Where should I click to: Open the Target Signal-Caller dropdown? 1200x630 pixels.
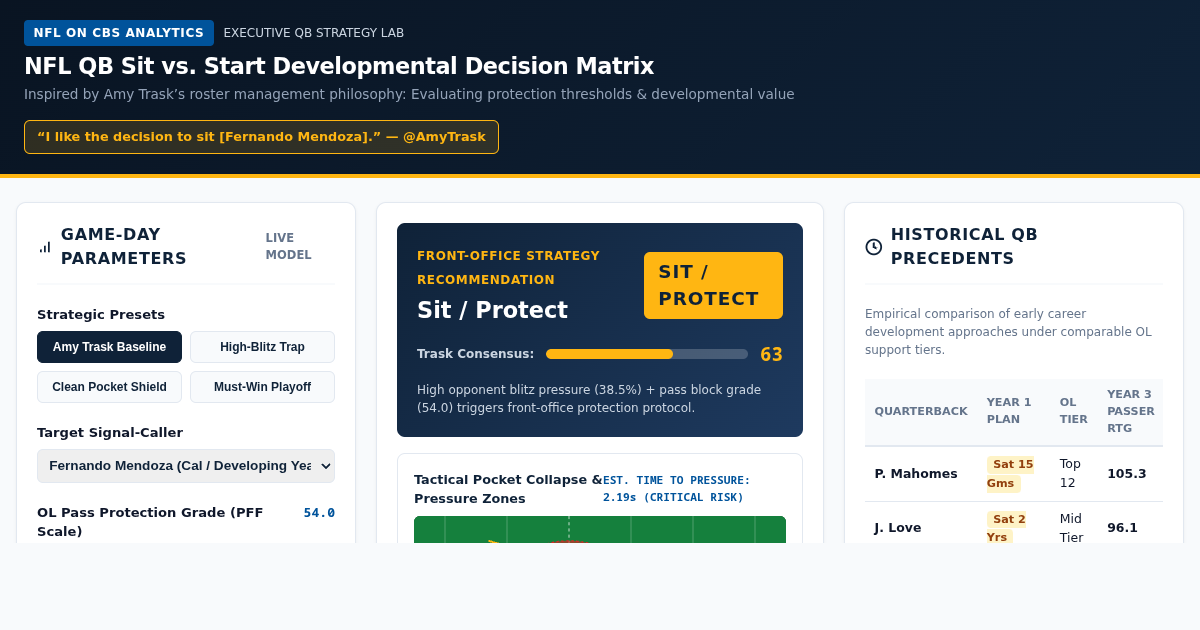[186, 466]
